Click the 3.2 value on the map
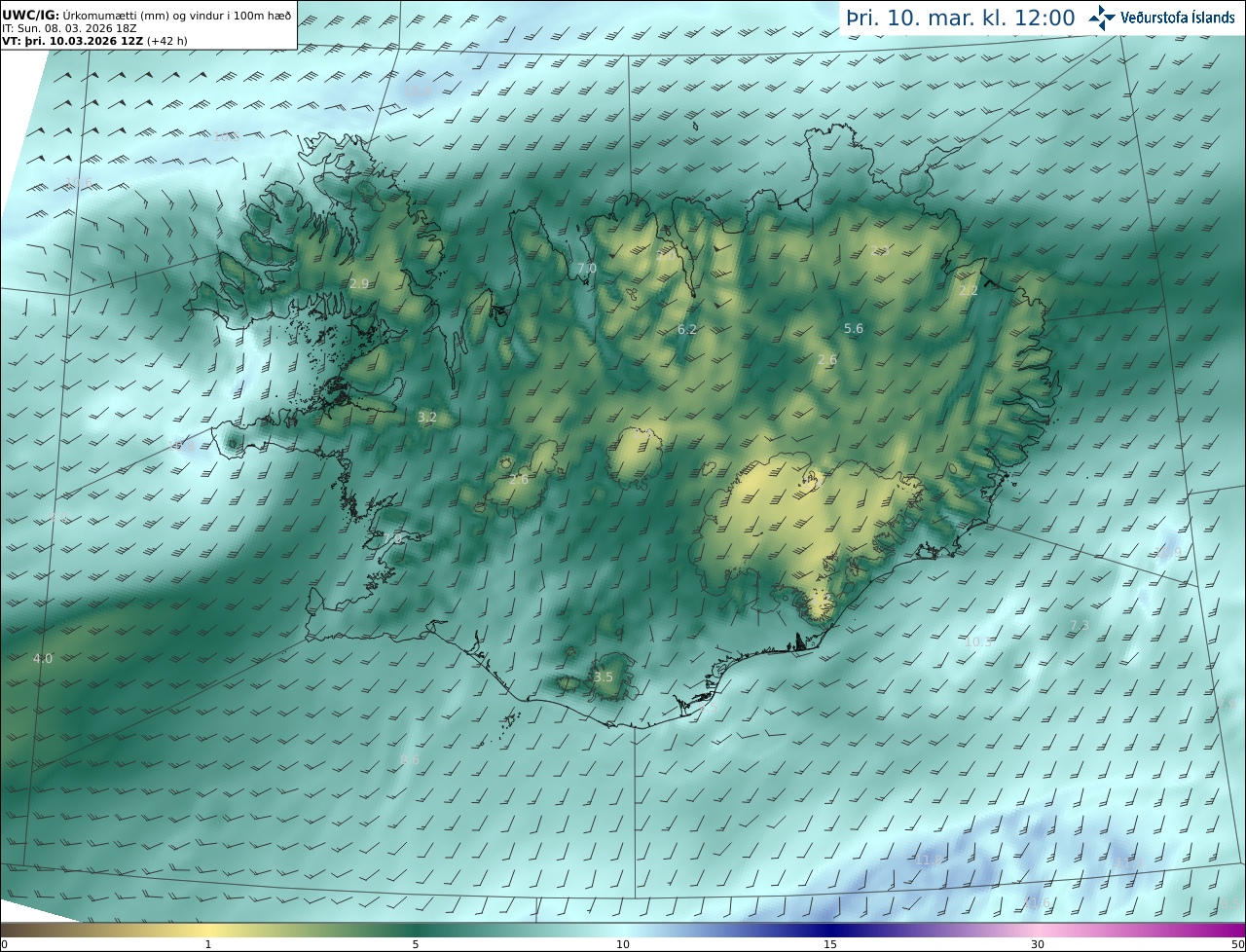Image resolution: width=1246 pixels, height=952 pixels. (427, 417)
